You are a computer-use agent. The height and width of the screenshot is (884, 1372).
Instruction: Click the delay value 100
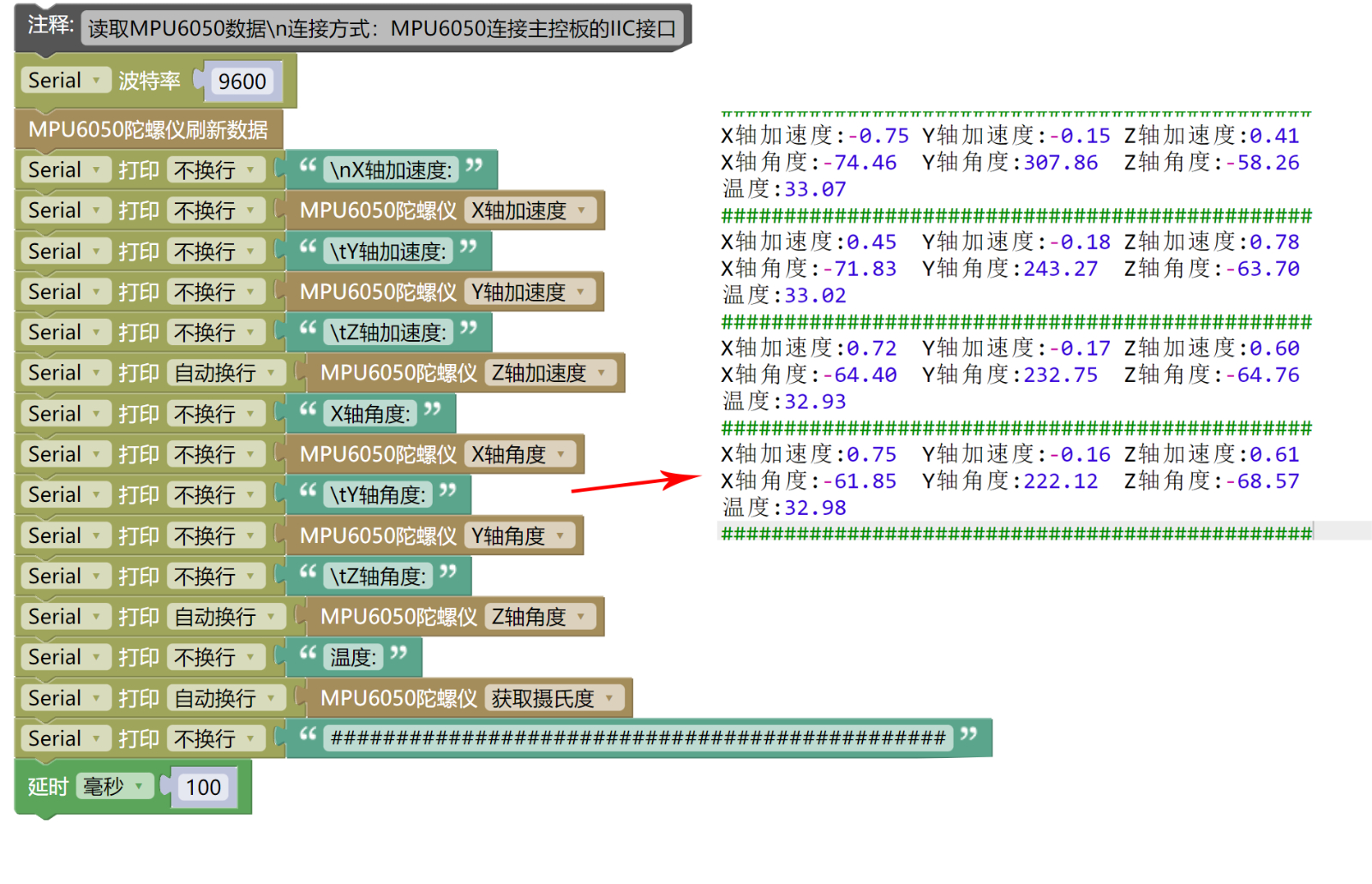coord(203,787)
